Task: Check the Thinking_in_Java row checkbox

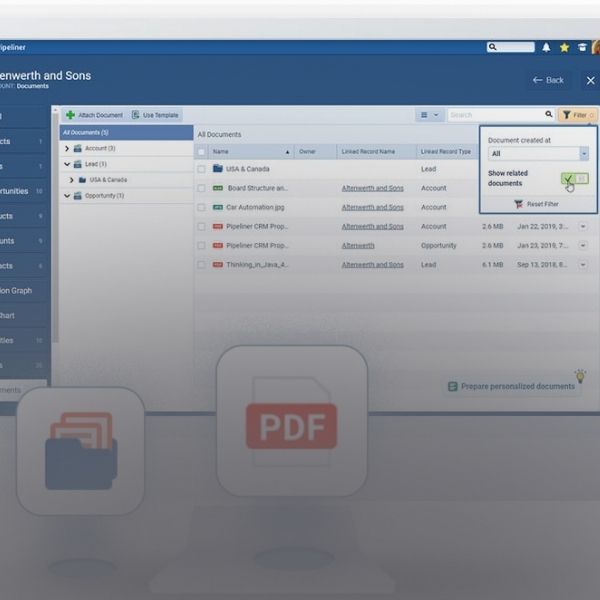Action: click(x=201, y=264)
